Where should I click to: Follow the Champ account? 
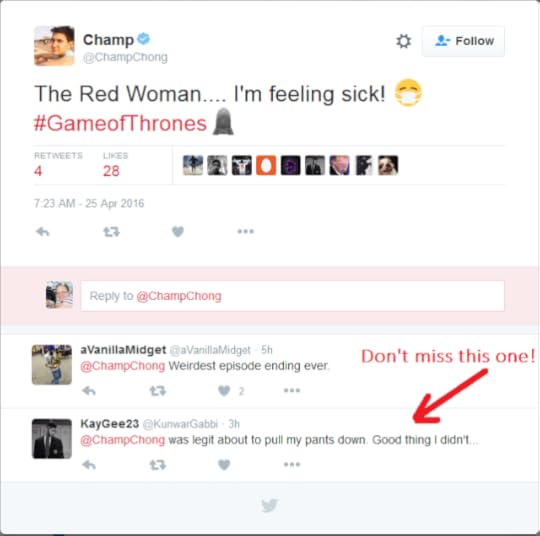(x=463, y=41)
